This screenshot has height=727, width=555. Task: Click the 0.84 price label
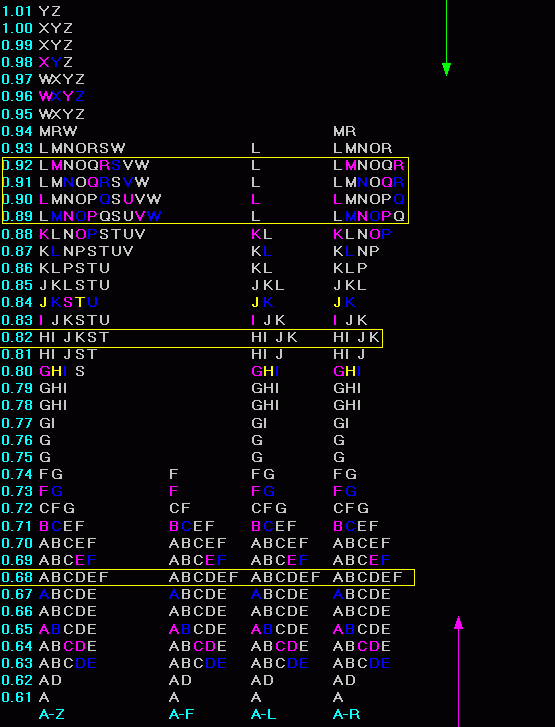point(17,302)
